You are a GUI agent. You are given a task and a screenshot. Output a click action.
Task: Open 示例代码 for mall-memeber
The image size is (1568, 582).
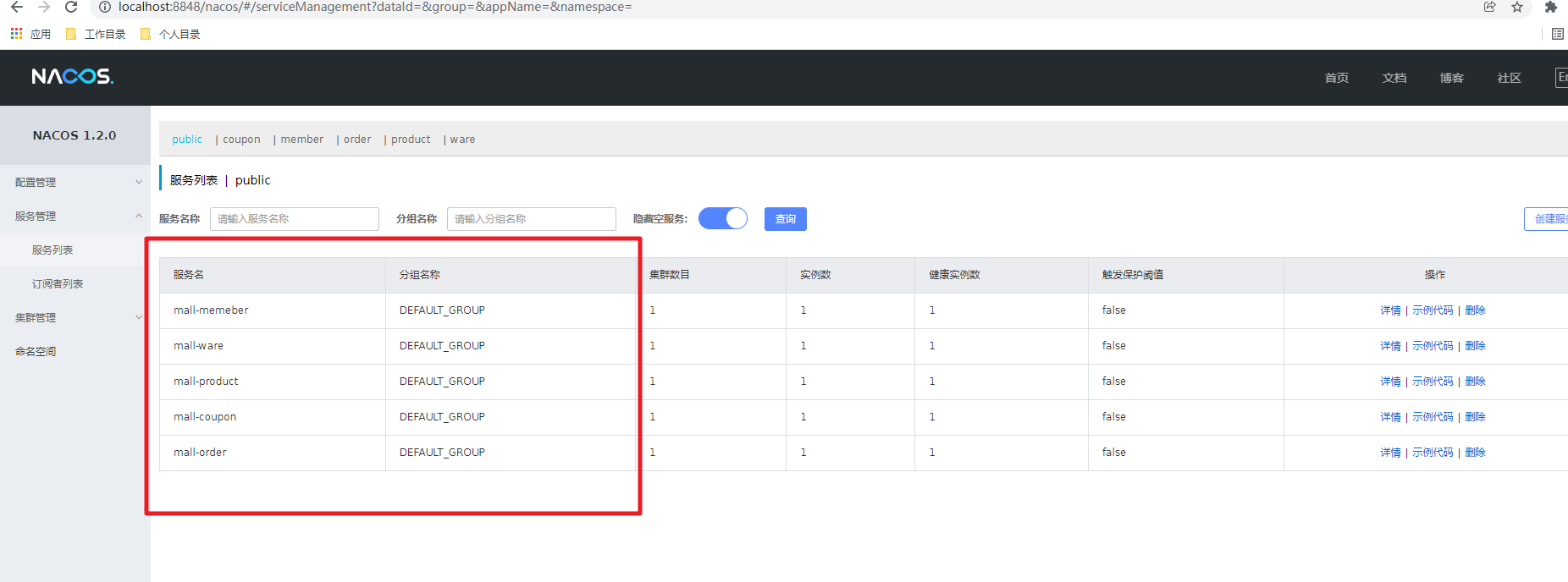pyautogui.click(x=1433, y=310)
